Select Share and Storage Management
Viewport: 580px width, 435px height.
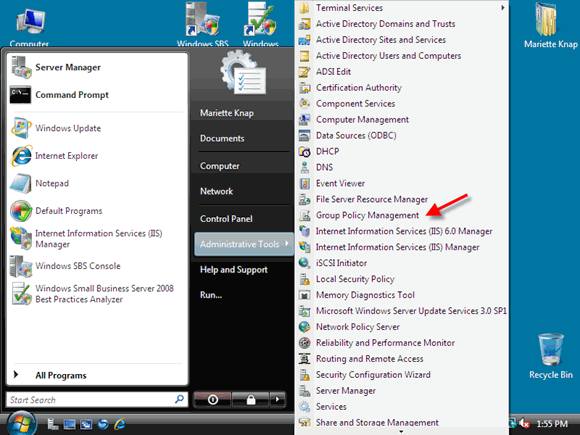[377, 422]
